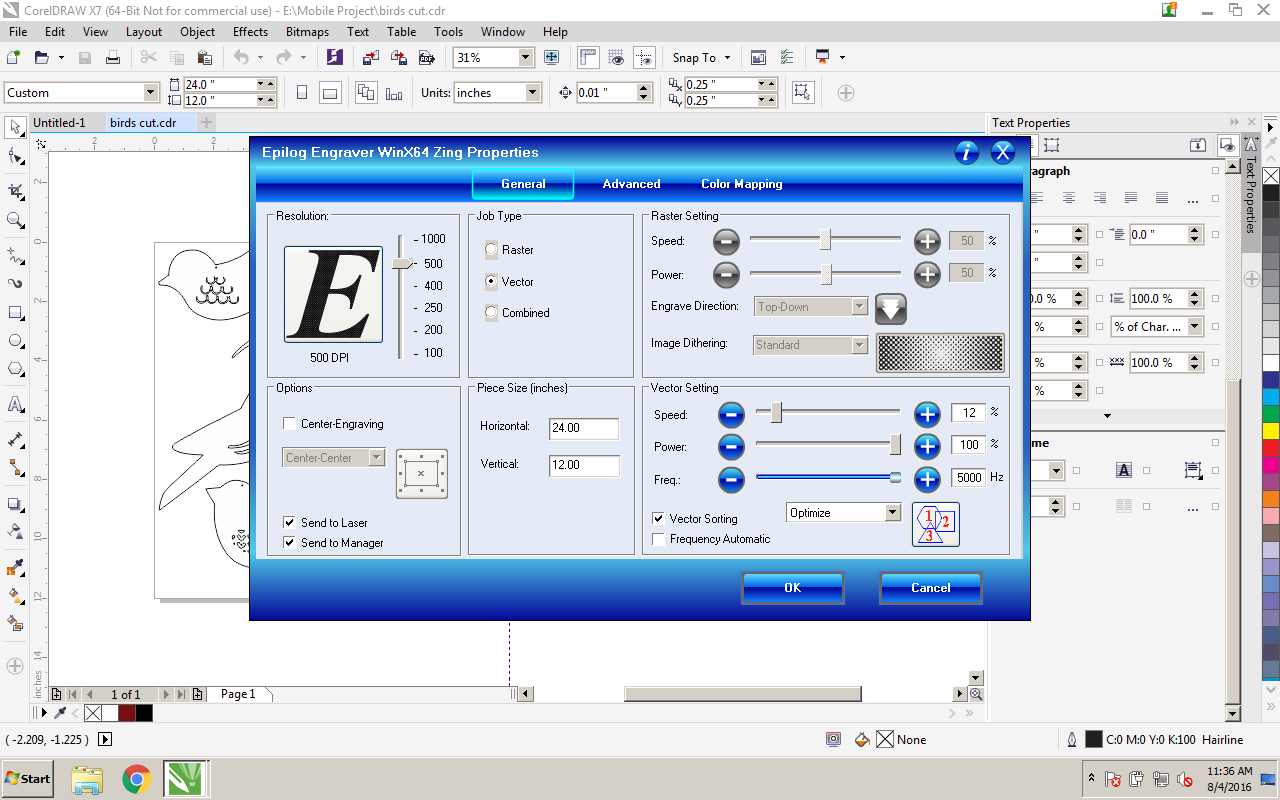Open the 31% zoom level dropdown

[526, 58]
